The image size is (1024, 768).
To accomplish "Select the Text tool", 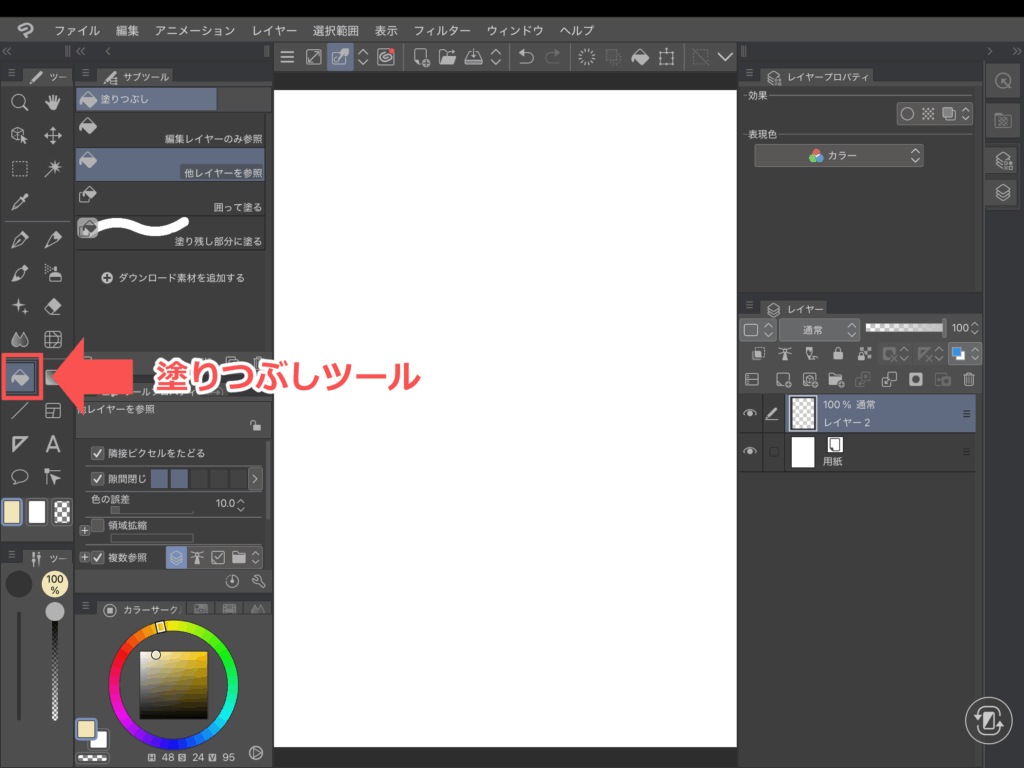I will click(54, 444).
